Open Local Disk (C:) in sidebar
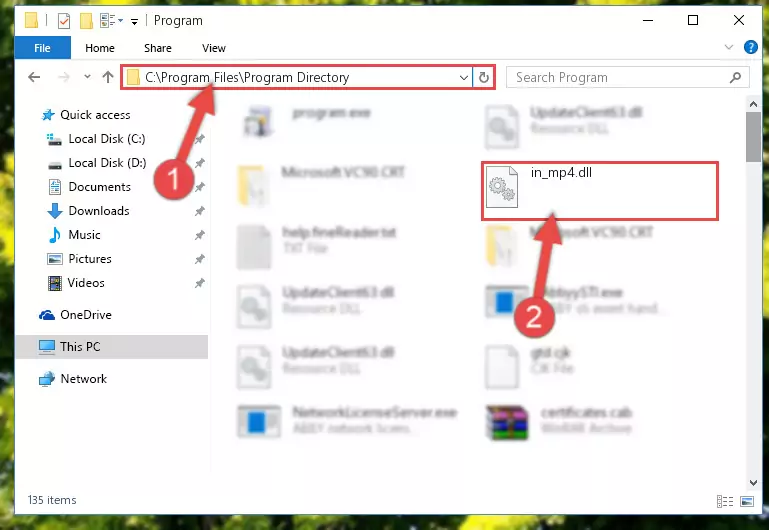This screenshot has width=769, height=530. [106, 139]
